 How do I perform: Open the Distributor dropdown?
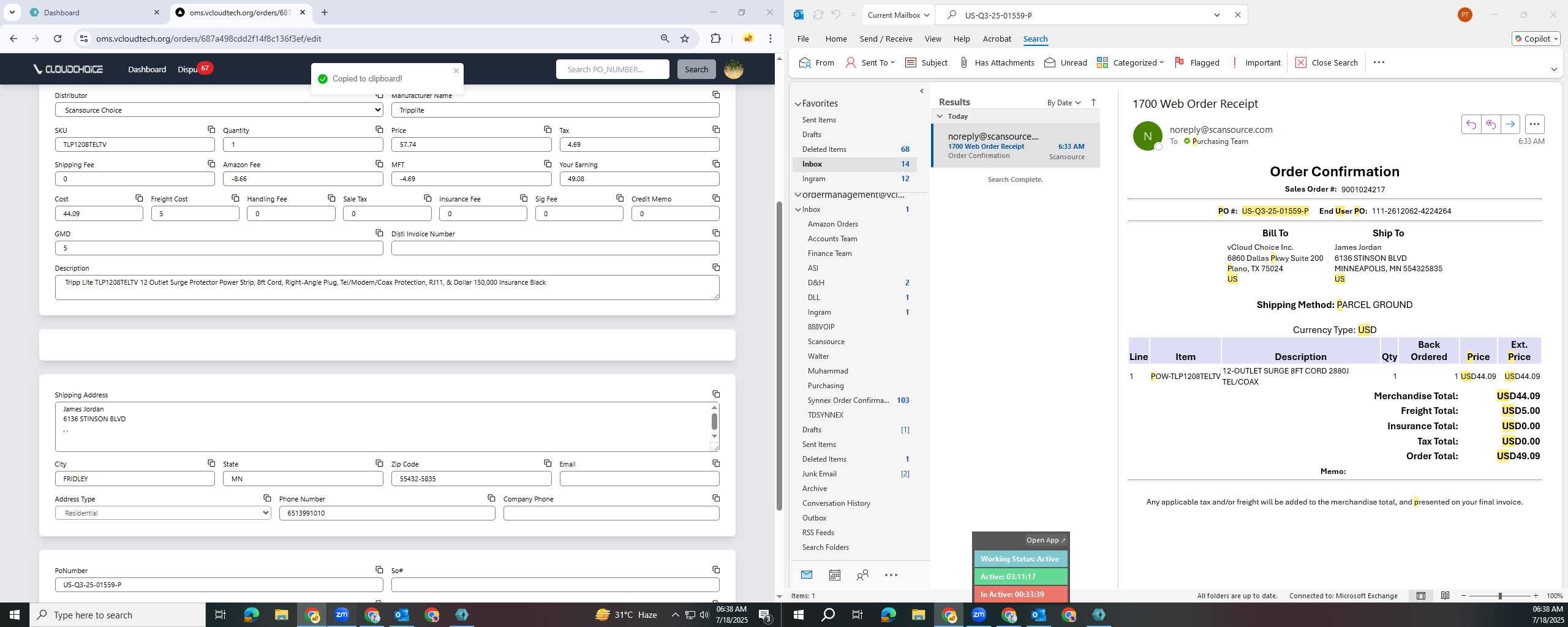click(x=219, y=110)
